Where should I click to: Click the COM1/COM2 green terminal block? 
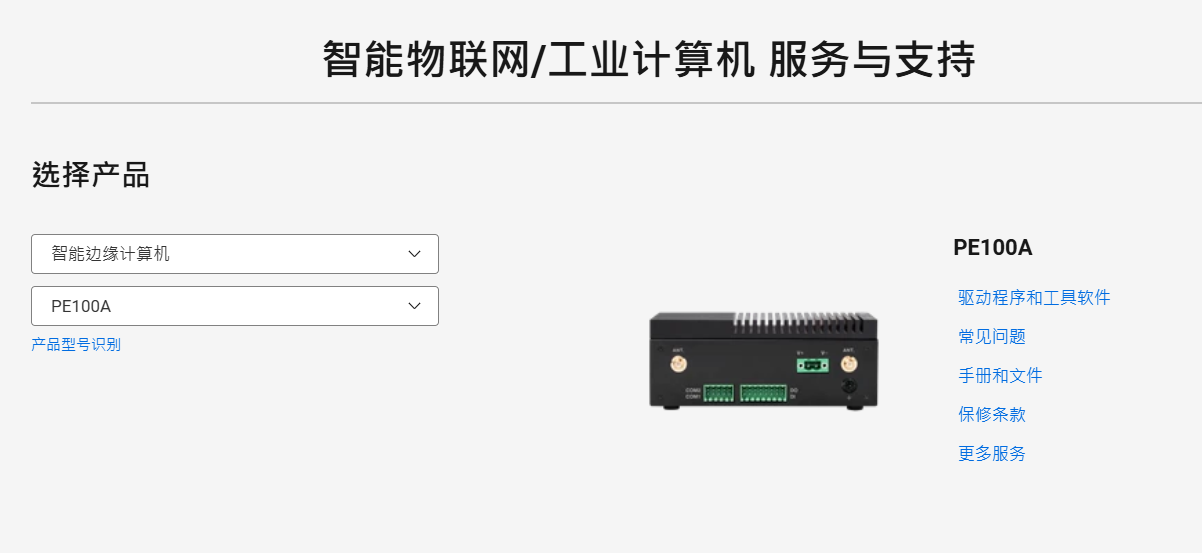point(718,393)
